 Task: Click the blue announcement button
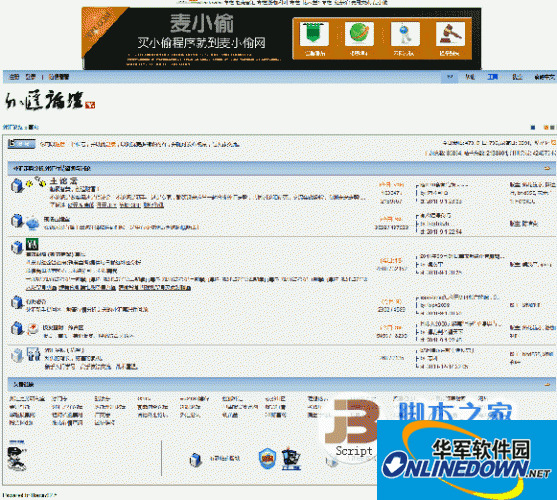point(22,144)
